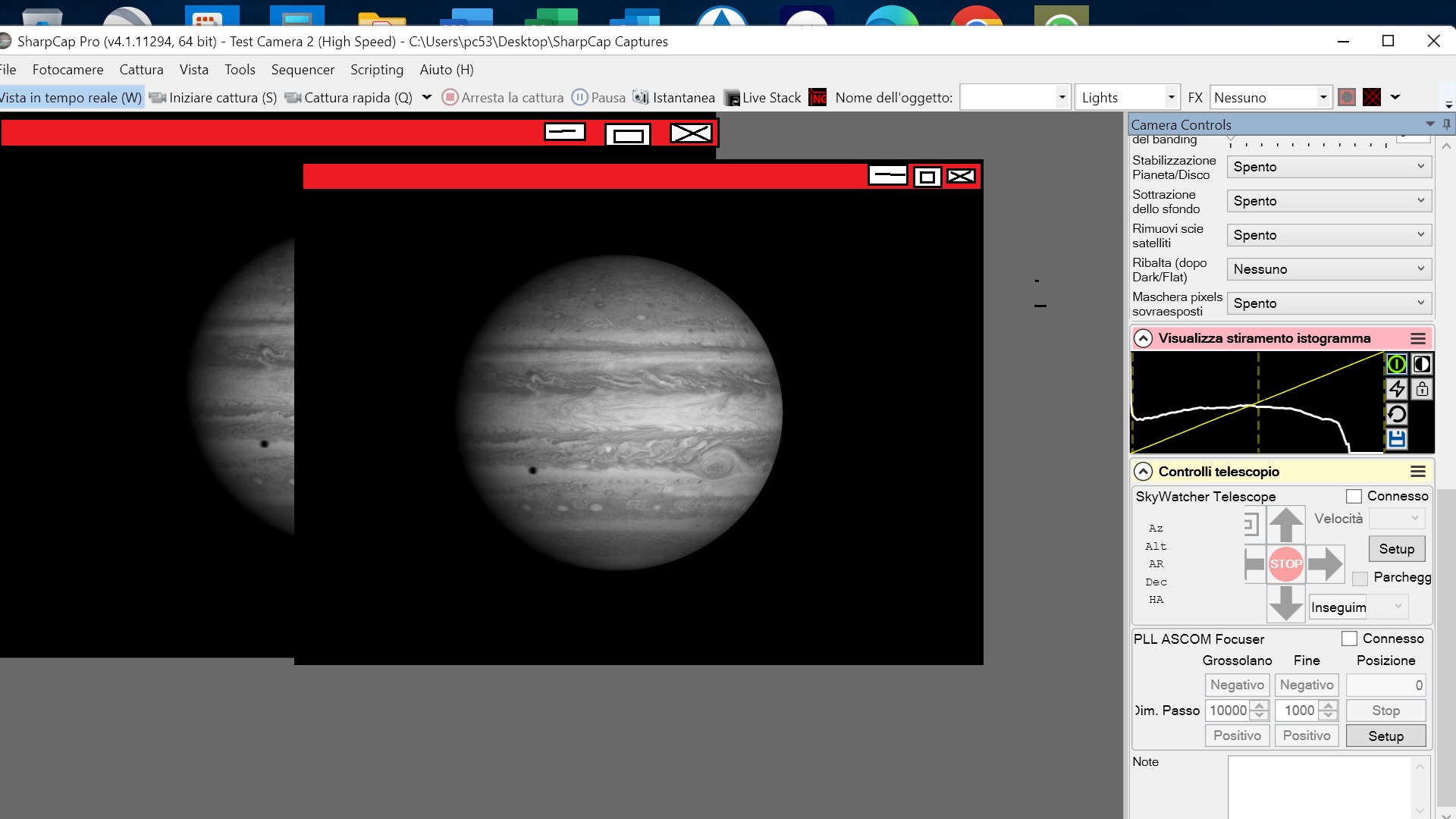1456x819 pixels.
Task: Click the focuser Posizione value field
Action: [1385, 686]
